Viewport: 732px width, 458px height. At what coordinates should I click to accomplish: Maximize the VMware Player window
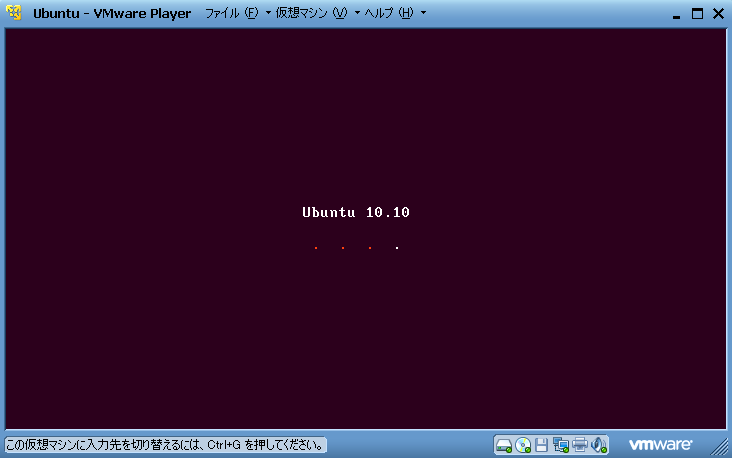pos(697,14)
